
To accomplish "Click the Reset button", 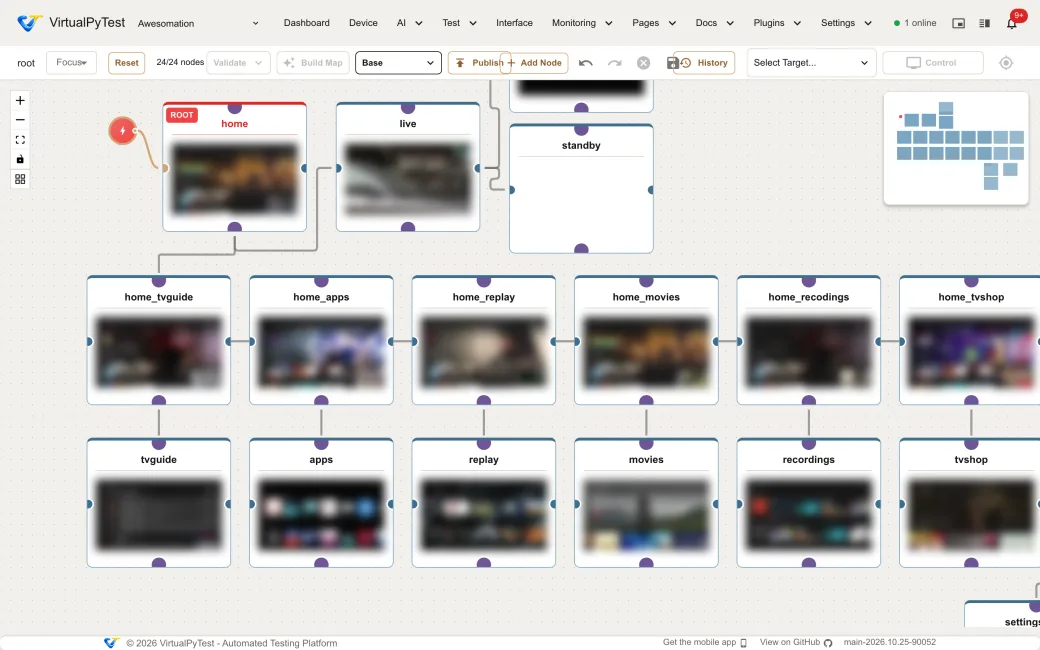I will pos(126,63).
